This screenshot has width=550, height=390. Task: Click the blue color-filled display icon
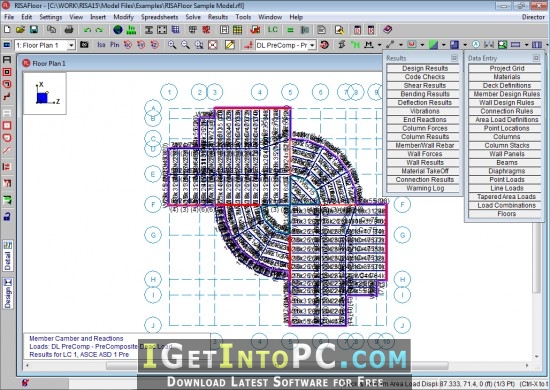[454, 45]
